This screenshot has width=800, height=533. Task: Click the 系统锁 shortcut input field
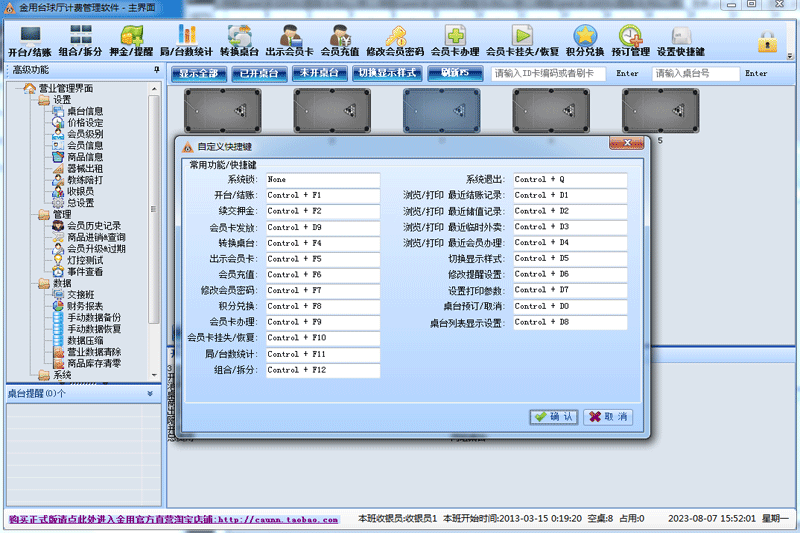(323, 180)
